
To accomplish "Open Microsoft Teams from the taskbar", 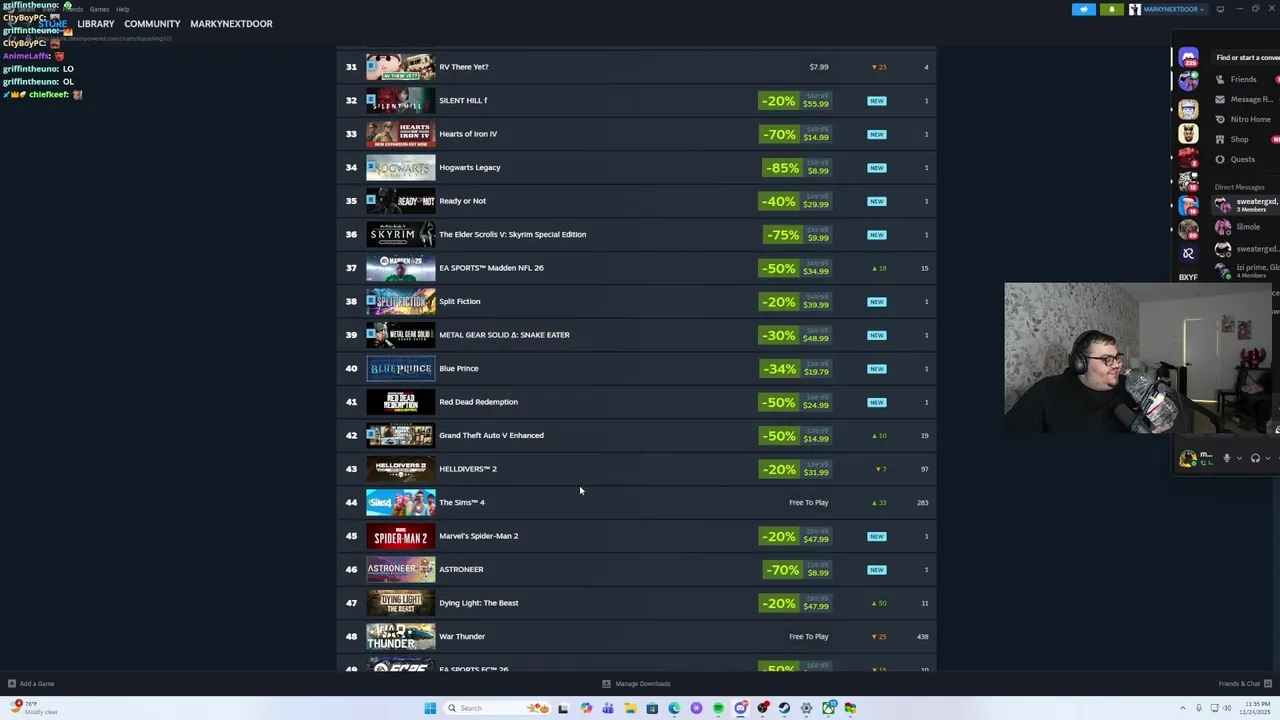I will pyautogui.click(x=608, y=708).
